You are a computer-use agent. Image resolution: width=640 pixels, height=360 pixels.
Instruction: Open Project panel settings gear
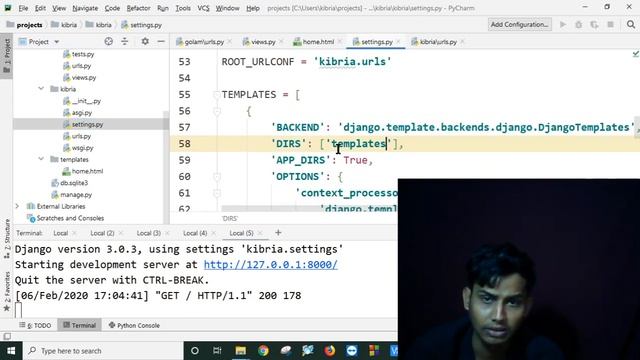(x=145, y=41)
